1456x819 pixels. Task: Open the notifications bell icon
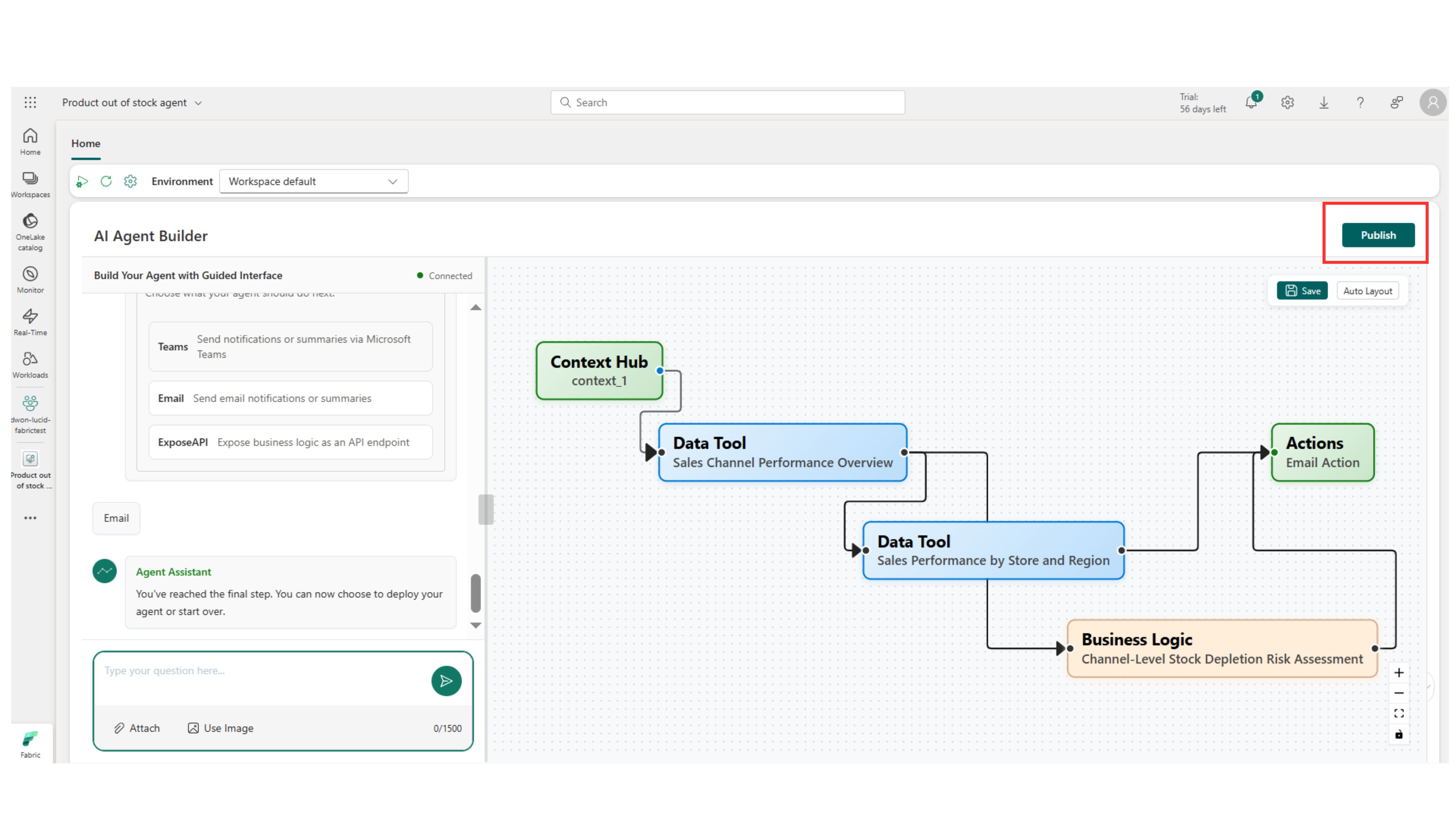pyautogui.click(x=1251, y=103)
